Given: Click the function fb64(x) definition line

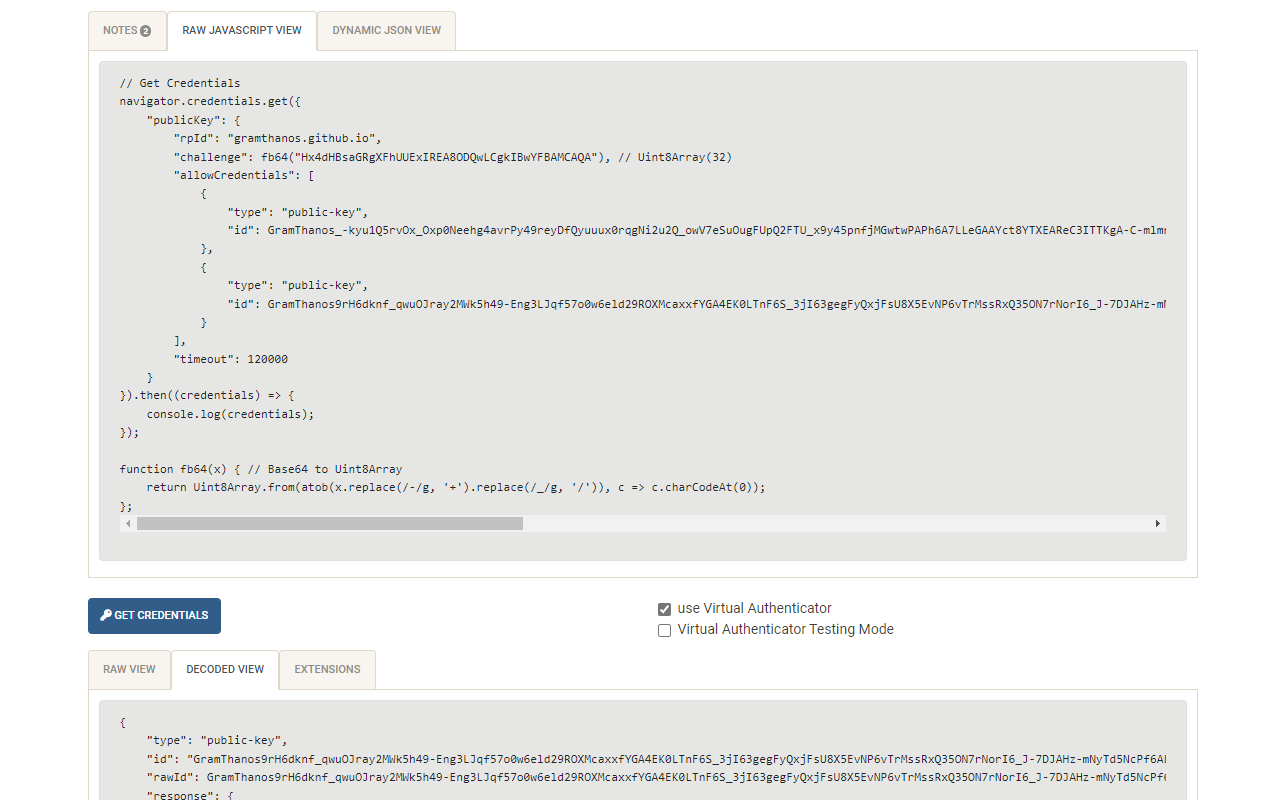Looking at the screenshot, I should [x=261, y=469].
